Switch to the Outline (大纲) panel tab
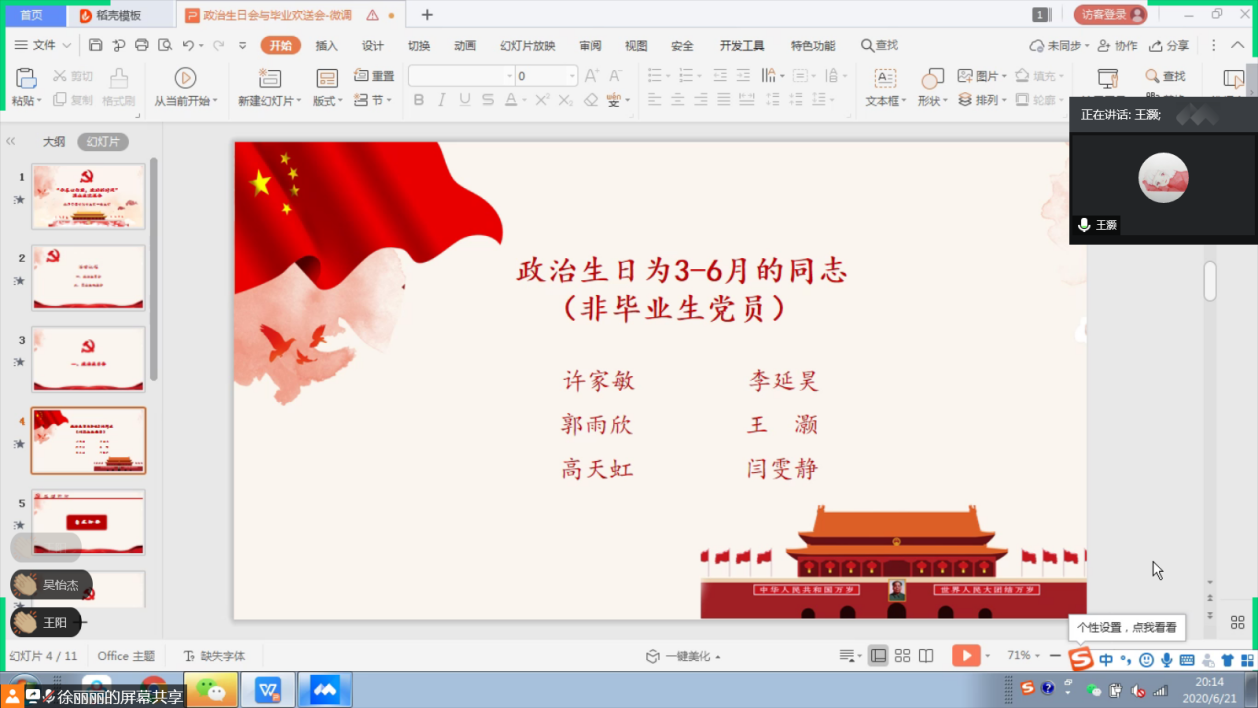1258x708 pixels. pyautogui.click(x=54, y=142)
